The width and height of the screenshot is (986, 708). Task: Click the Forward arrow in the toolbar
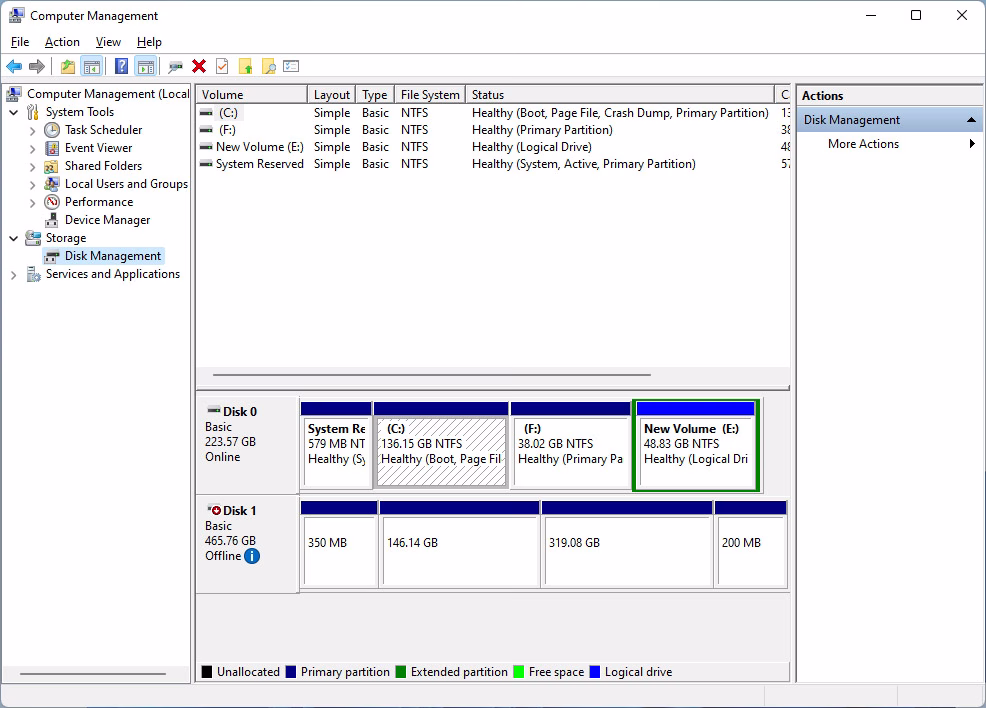(37, 66)
